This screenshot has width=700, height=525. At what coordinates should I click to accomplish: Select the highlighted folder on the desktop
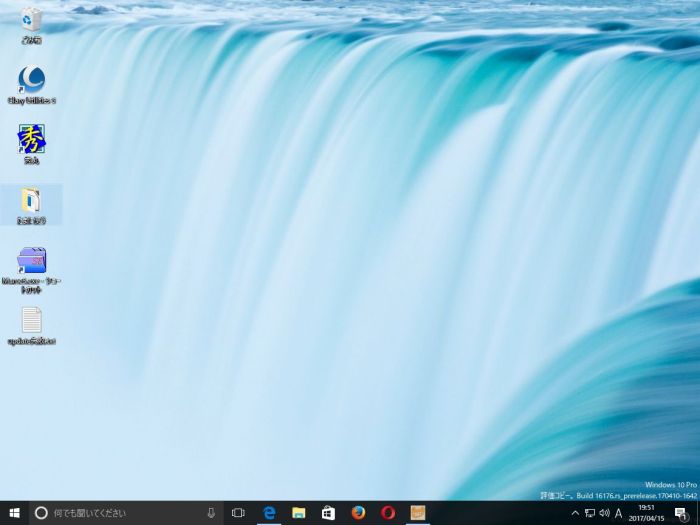(31, 201)
